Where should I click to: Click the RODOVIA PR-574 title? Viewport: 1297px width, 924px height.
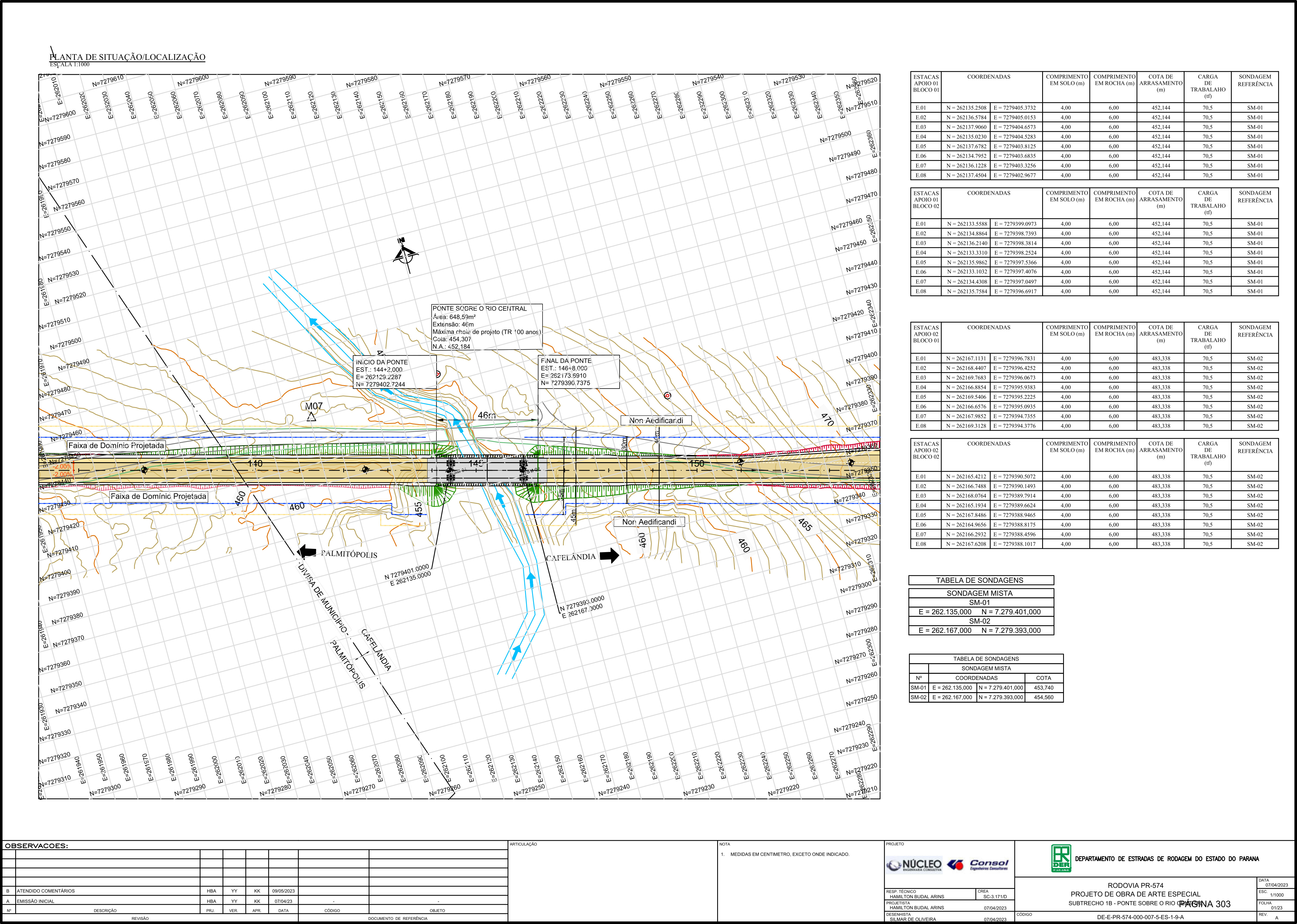(x=1135, y=885)
